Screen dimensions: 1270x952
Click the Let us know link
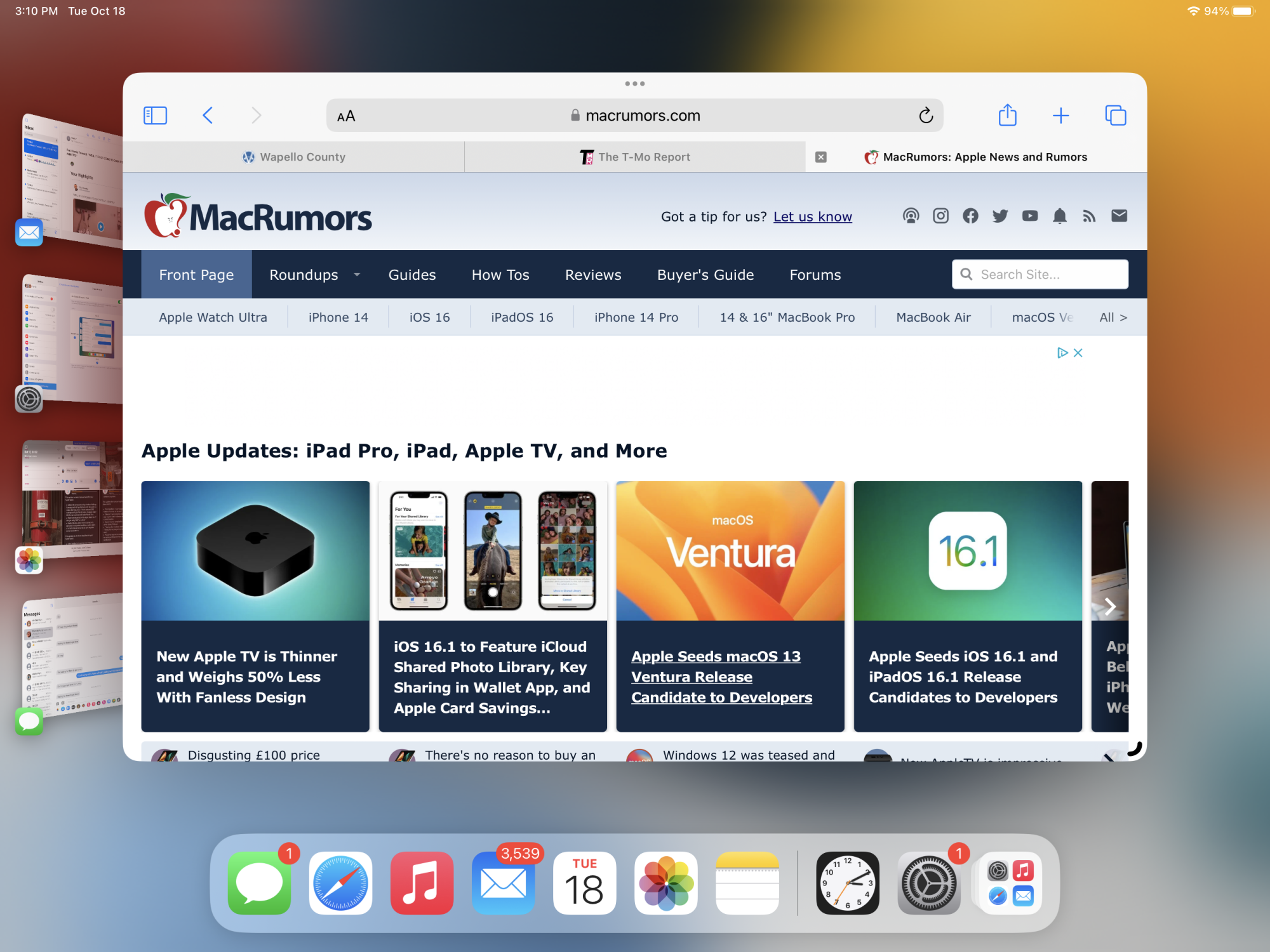(812, 217)
